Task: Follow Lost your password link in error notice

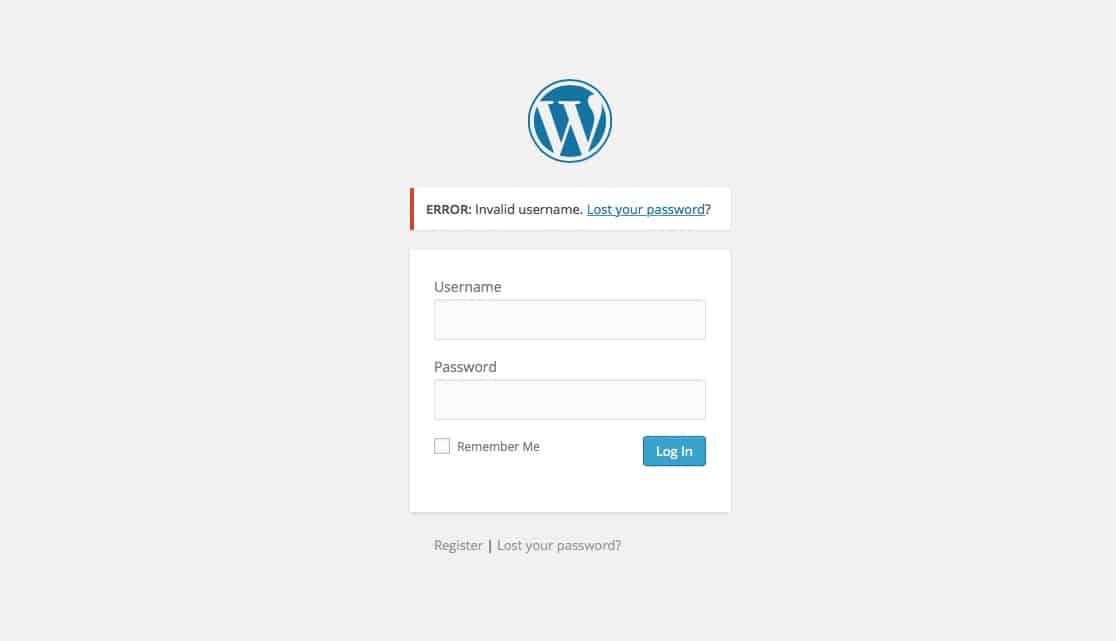Action: point(646,209)
